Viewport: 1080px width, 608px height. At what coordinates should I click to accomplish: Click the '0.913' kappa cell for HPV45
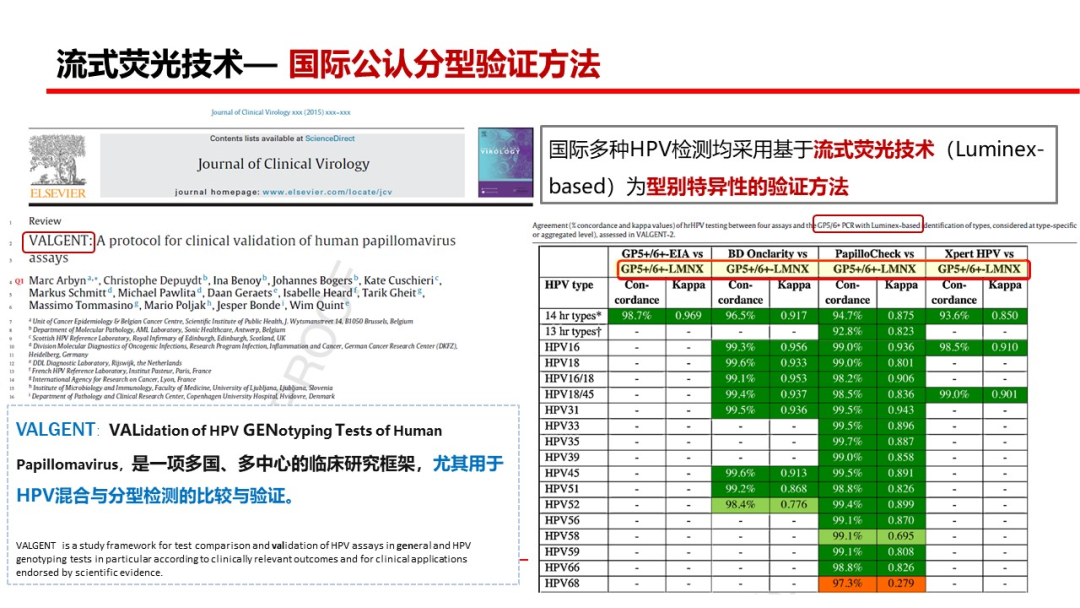(x=793, y=473)
